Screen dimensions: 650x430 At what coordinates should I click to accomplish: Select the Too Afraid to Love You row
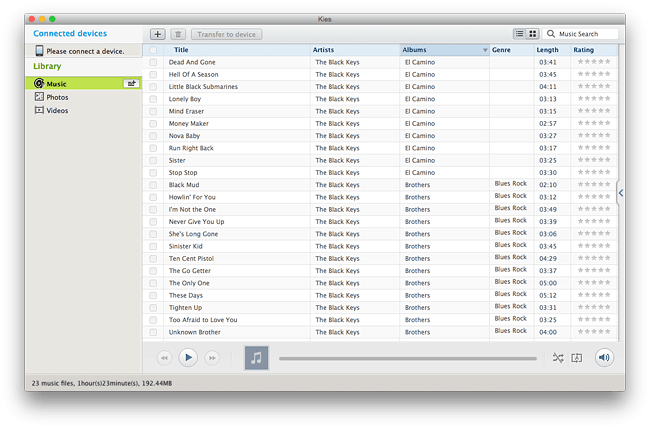(x=380, y=320)
